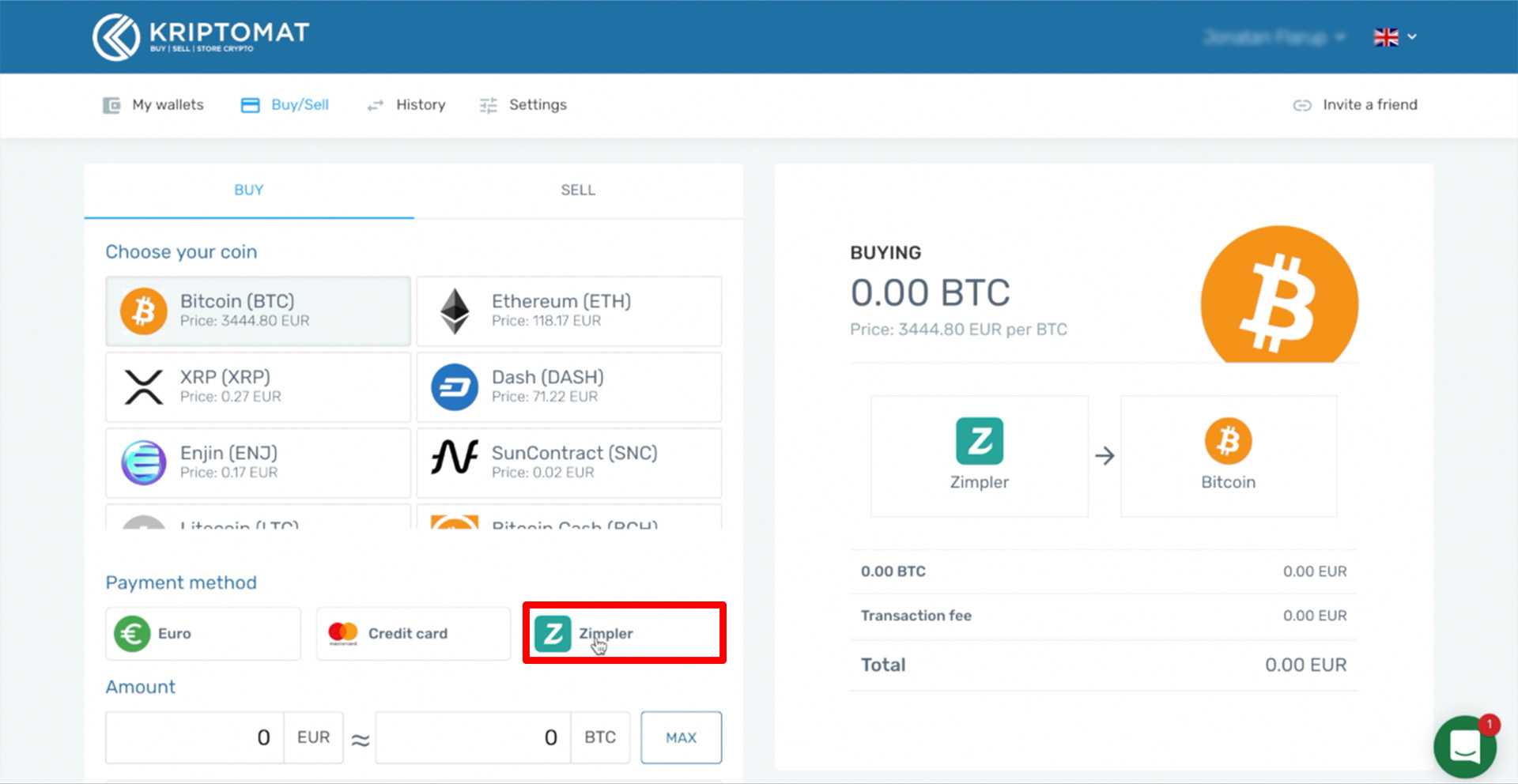Click the chain-link icon beside Invite a friend
Image resolution: width=1518 pixels, height=784 pixels.
coord(1301,105)
